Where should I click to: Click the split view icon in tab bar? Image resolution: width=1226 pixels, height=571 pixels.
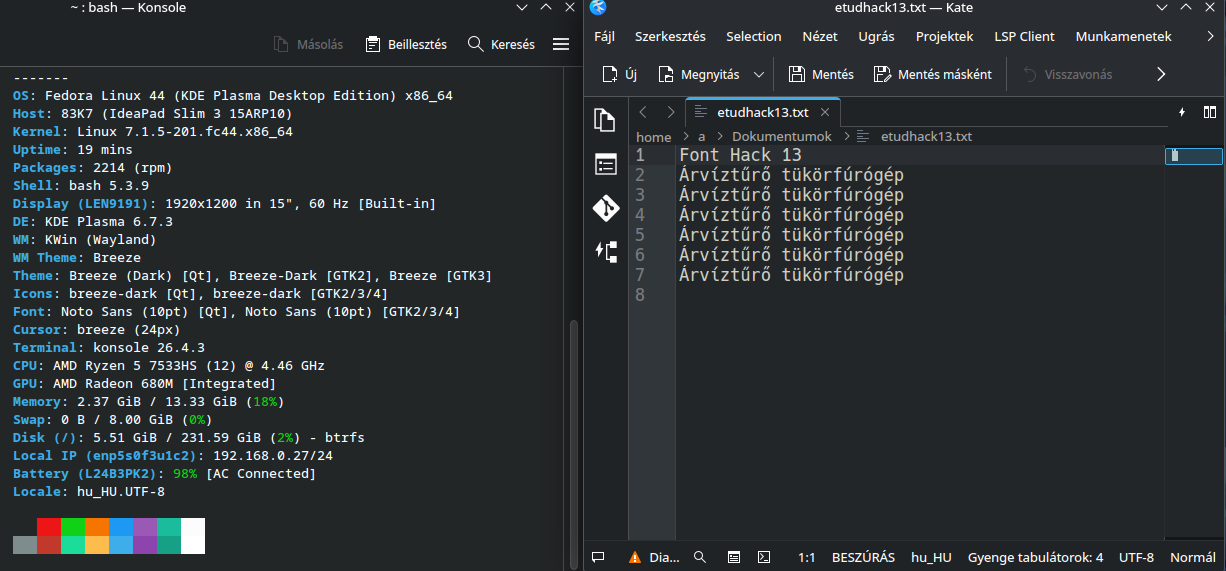tap(1210, 112)
